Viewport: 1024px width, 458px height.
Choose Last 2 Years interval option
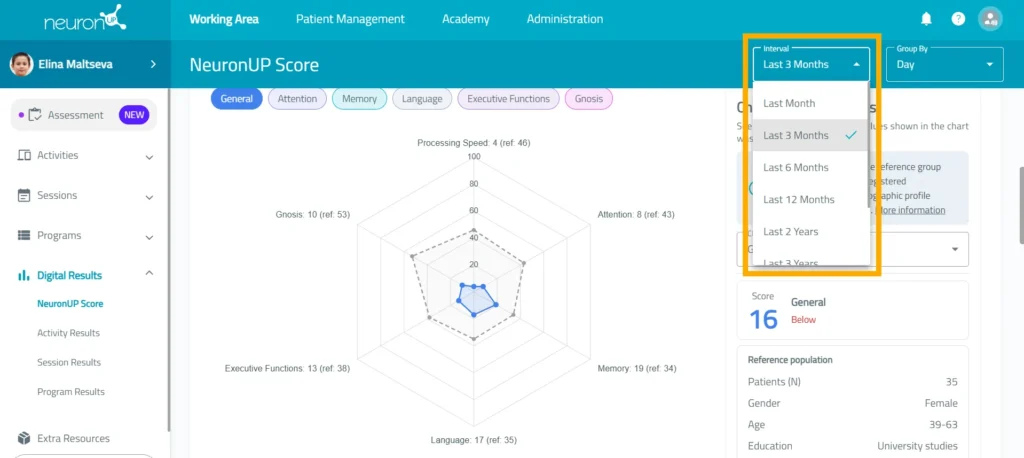point(811,231)
